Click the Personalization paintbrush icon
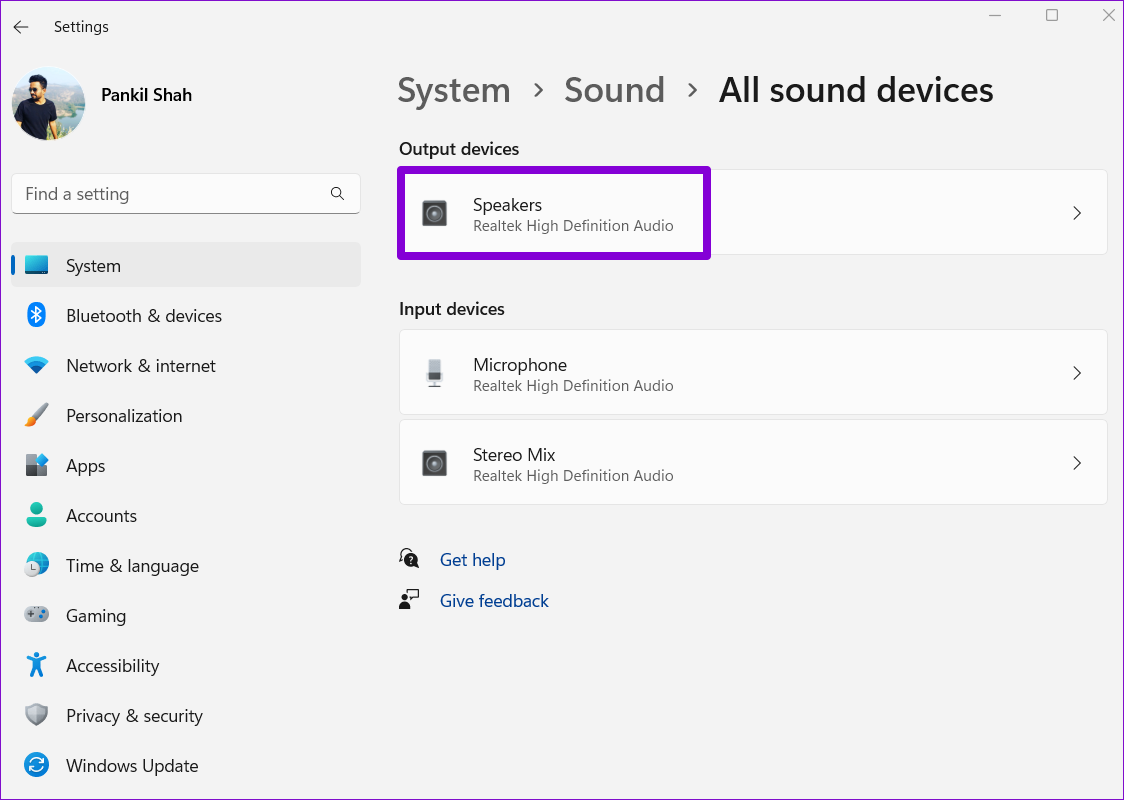This screenshot has width=1124, height=800. 37,415
